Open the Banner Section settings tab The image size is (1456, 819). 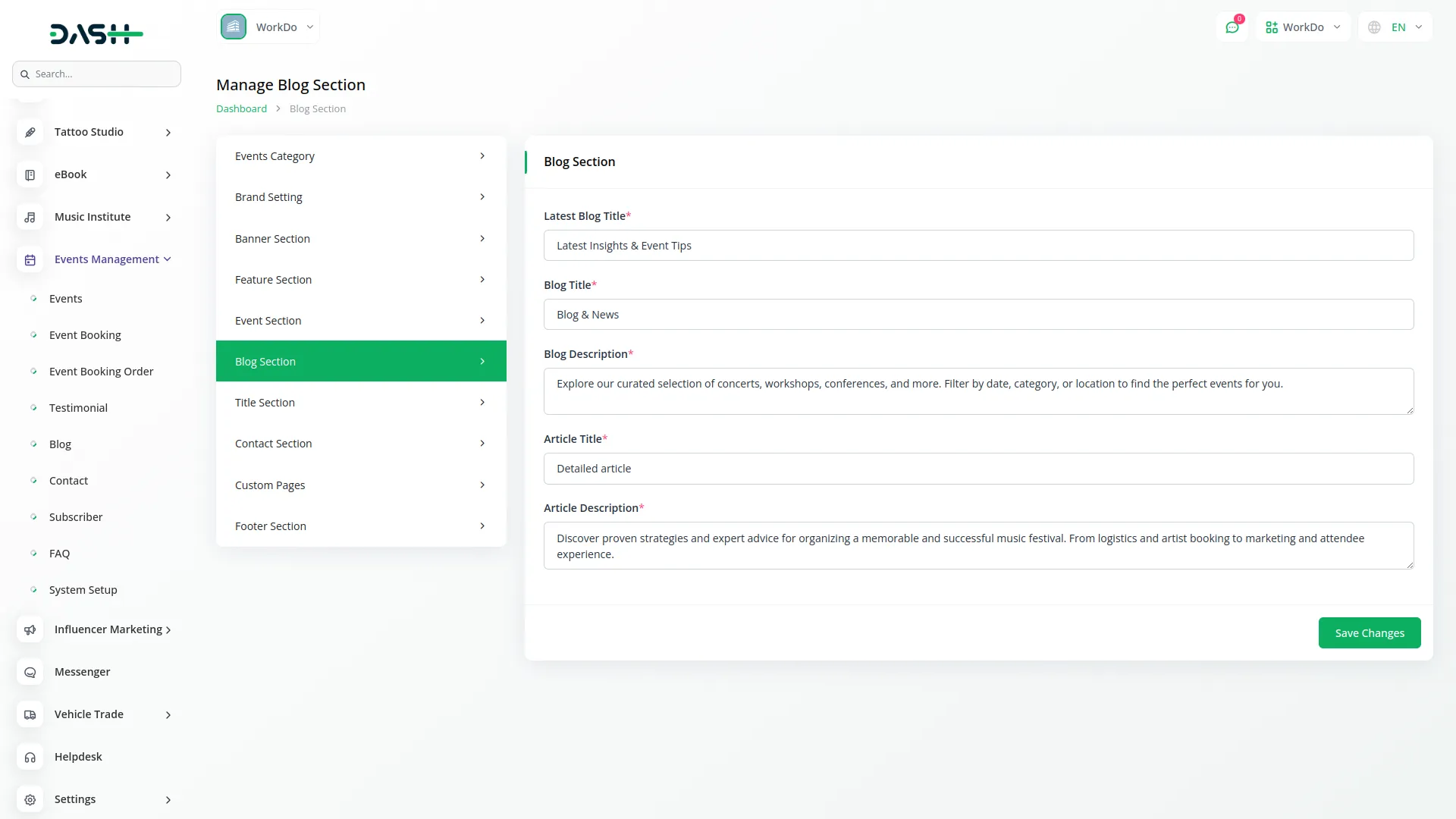coord(360,239)
